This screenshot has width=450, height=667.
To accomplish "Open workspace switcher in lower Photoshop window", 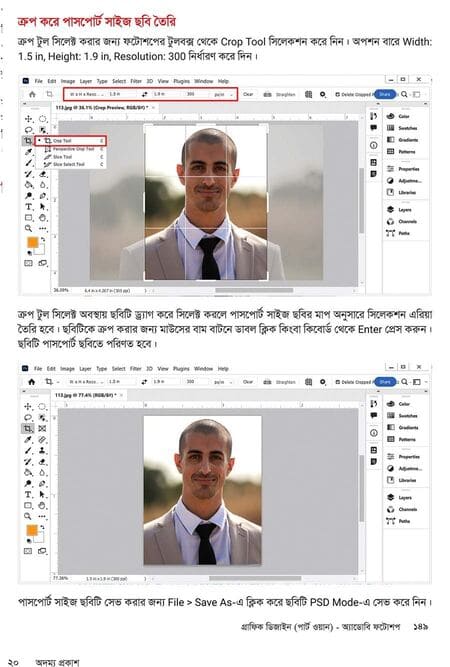I will click(x=417, y=382).
